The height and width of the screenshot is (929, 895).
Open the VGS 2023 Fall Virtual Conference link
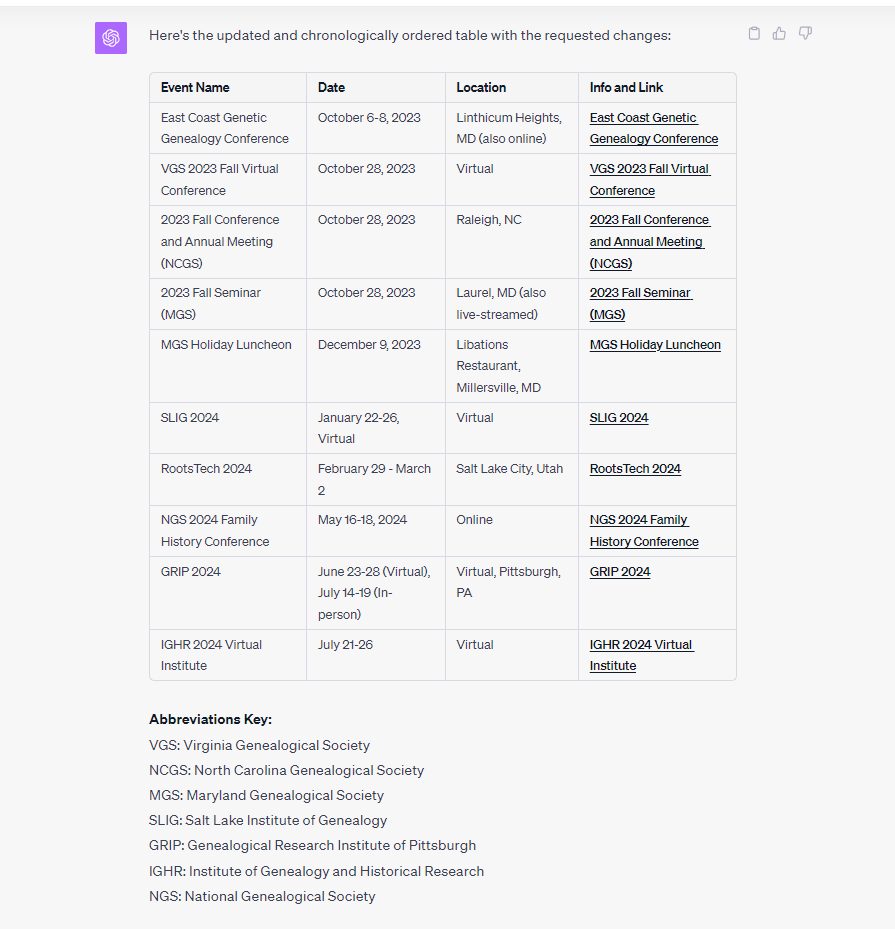650,180
